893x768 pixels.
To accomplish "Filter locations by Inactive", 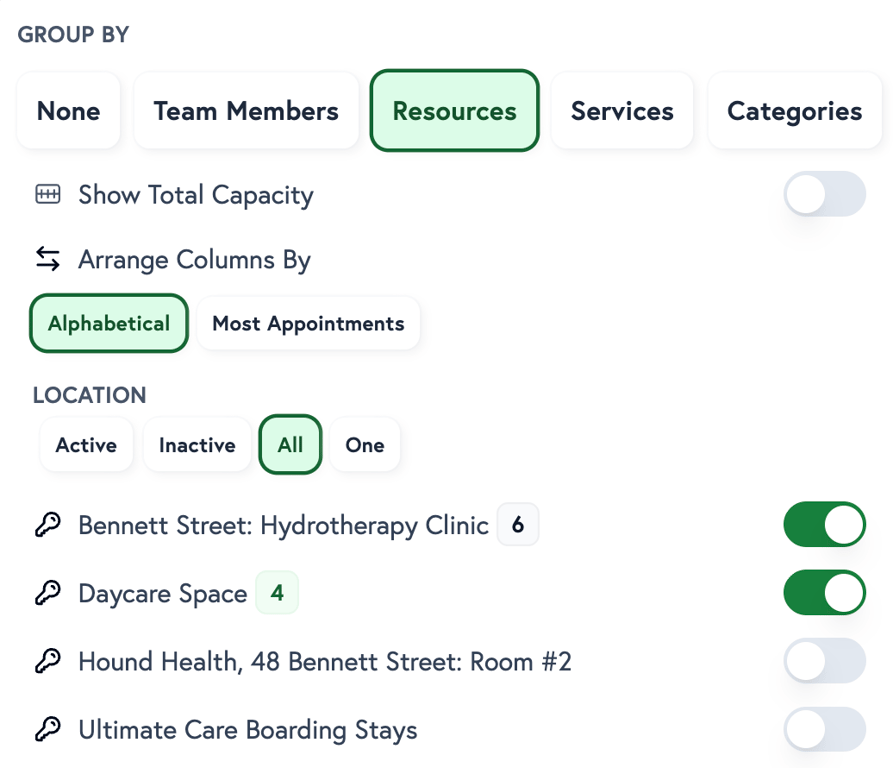I will point(197,445).
